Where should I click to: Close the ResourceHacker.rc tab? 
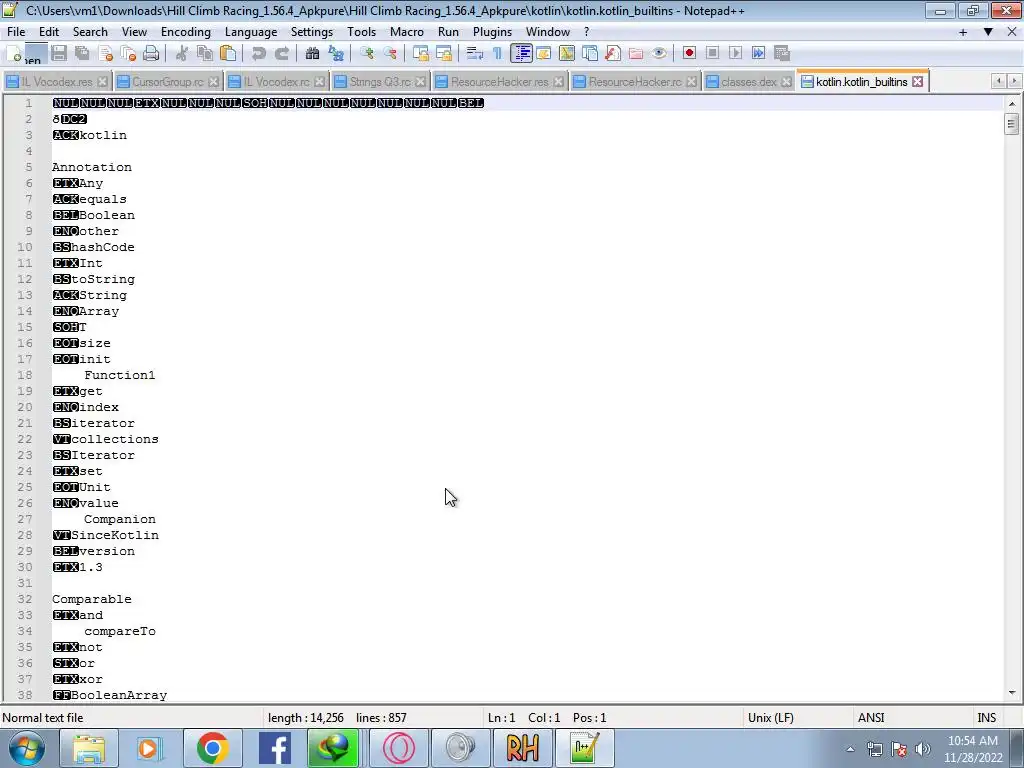[692, 82]
